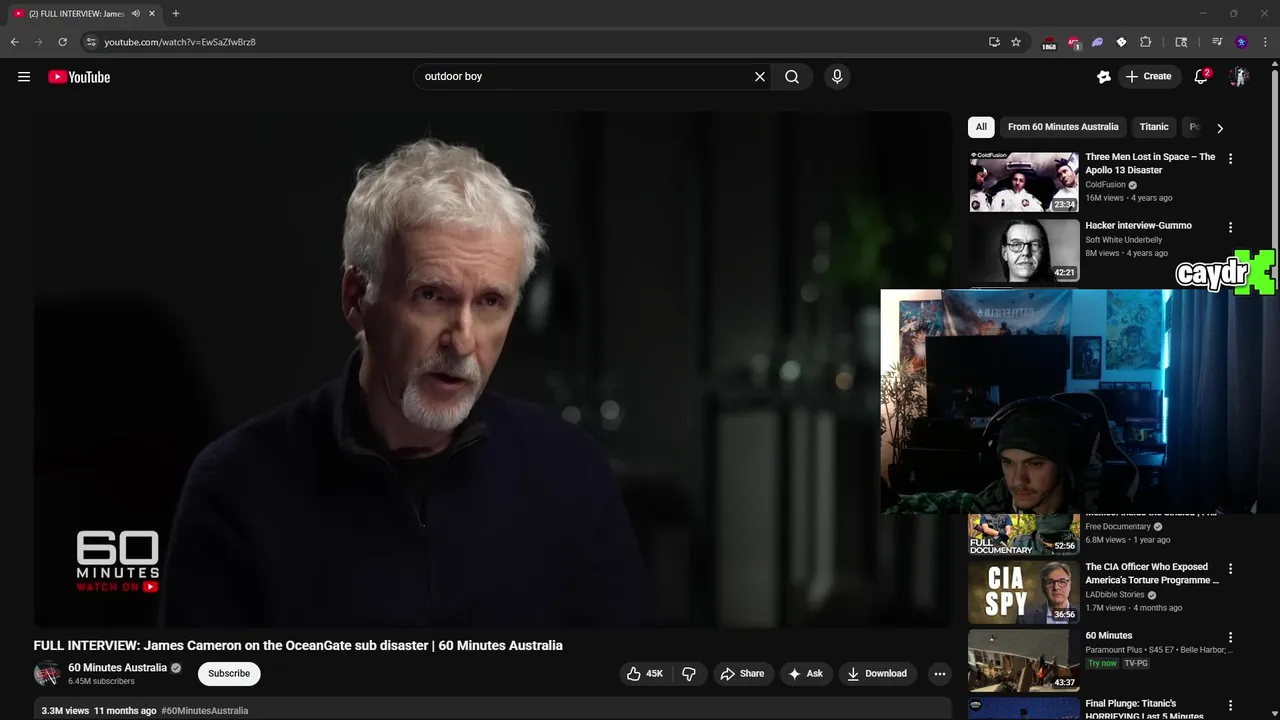Dislike the video with the thumbs down

[689, 674]
